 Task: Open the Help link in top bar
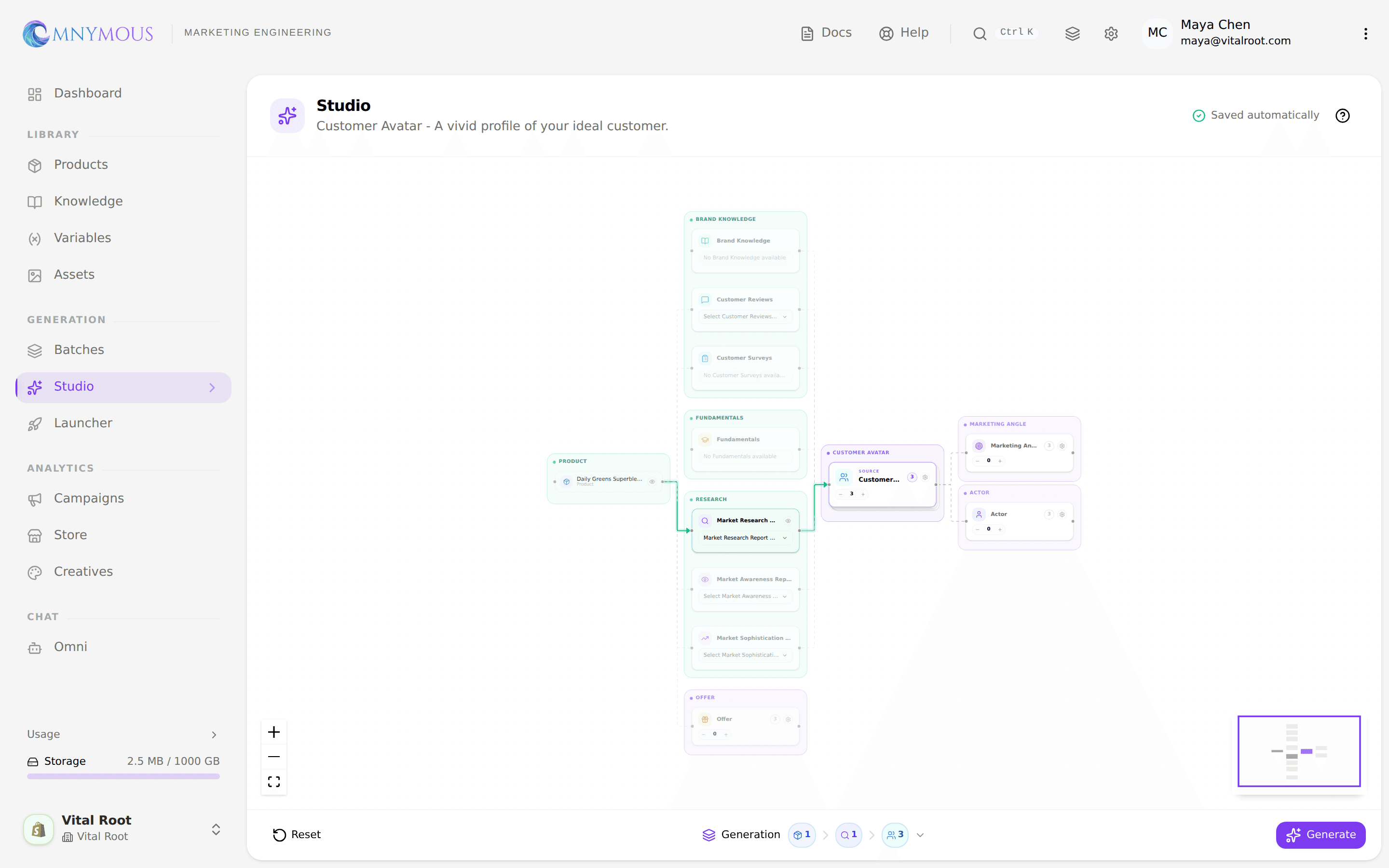point(903,33)
